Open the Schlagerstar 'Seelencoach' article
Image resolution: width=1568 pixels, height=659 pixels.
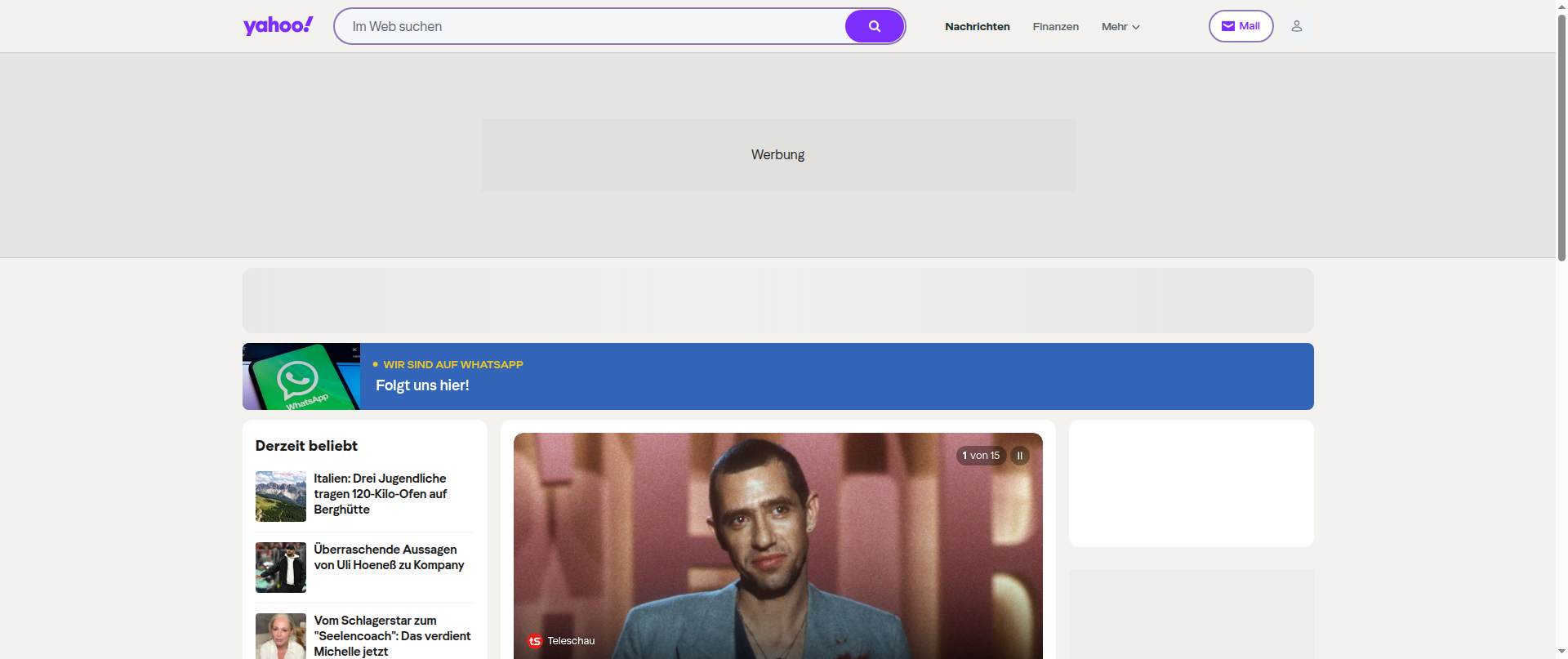pos(392,636)
